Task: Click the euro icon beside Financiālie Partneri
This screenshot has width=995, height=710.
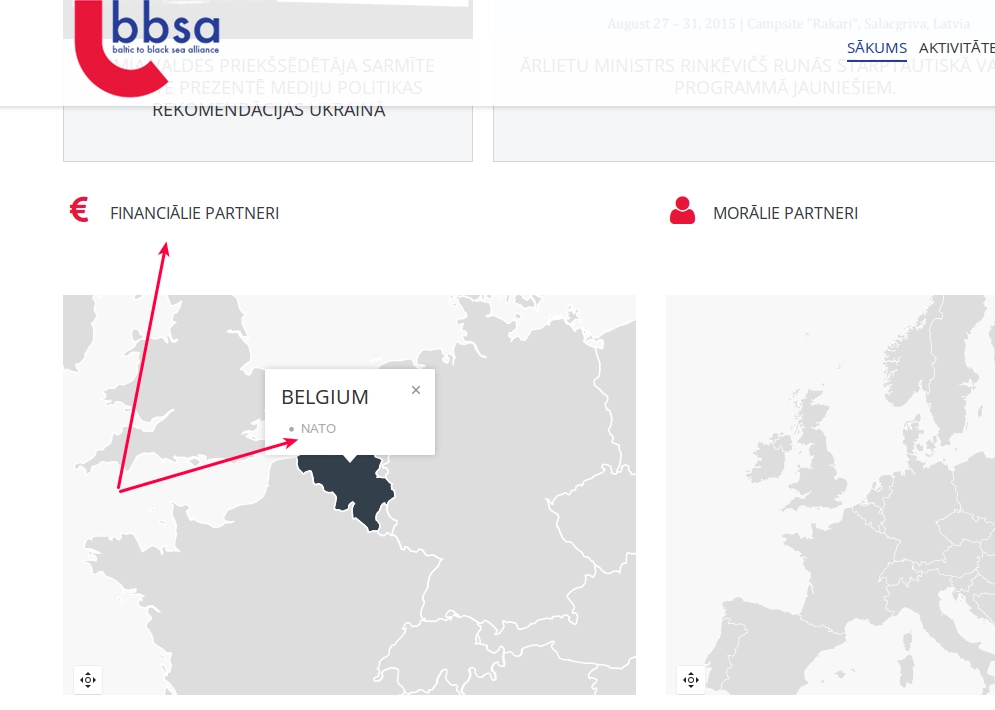Action: pos(79,211)
